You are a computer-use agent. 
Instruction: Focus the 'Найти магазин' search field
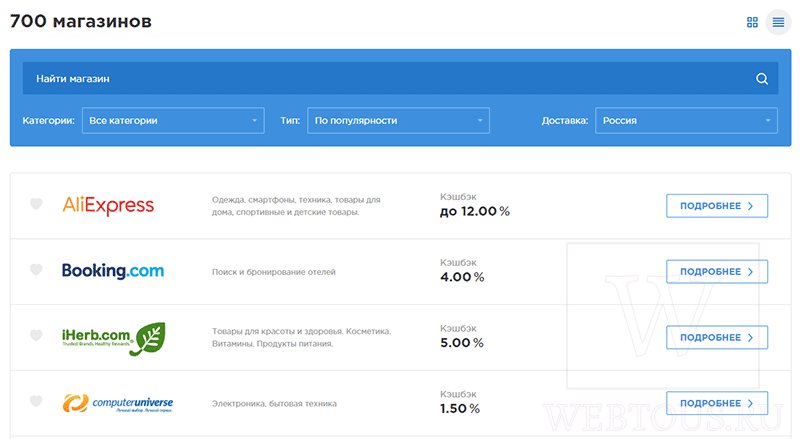[x=400, y=79]
